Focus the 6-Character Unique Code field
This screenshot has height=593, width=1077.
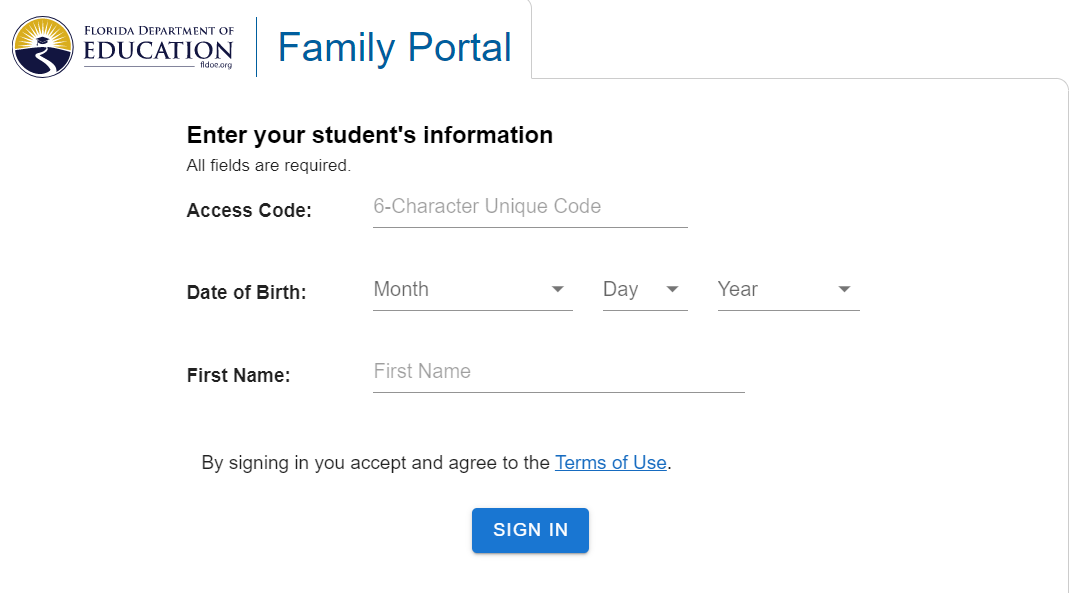point(529,207)
